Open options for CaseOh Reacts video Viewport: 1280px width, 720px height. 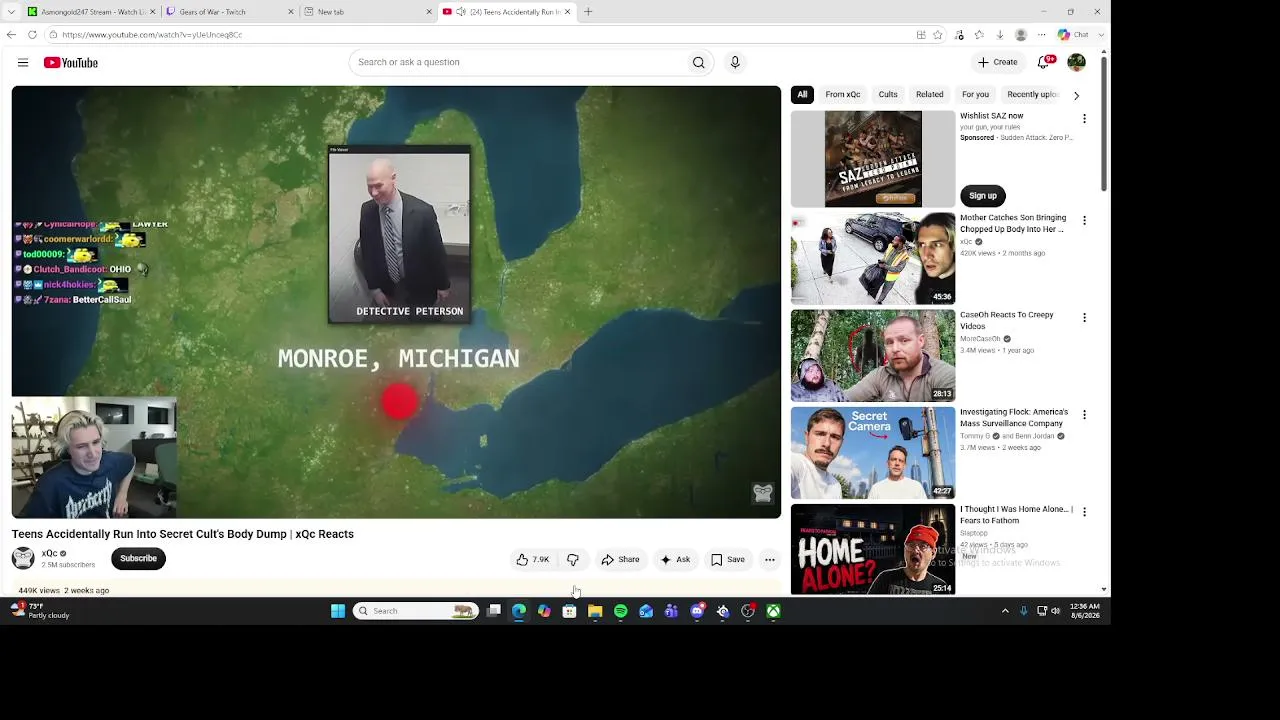point(1084,317)
